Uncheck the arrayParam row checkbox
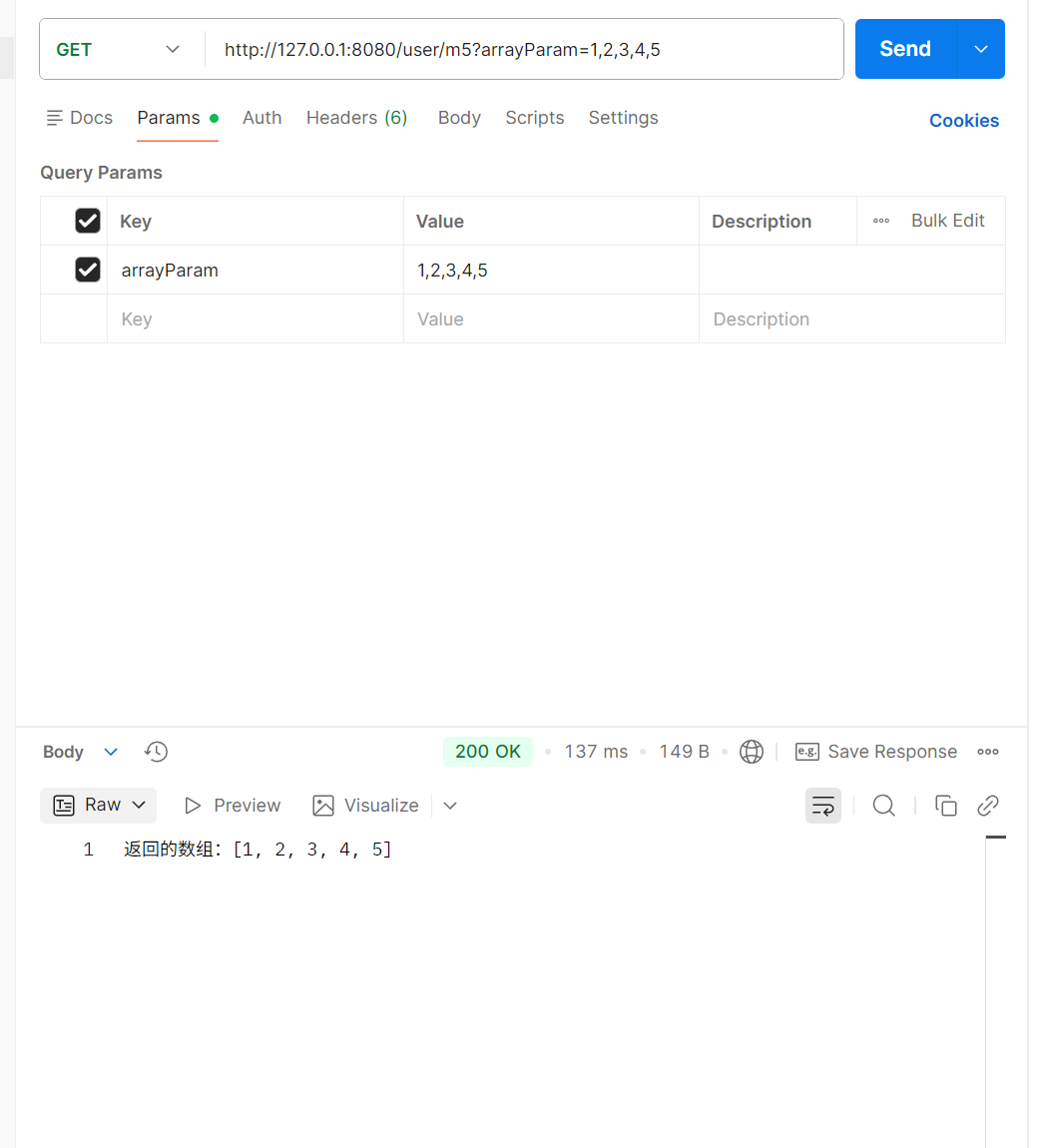 coord(88,270)
